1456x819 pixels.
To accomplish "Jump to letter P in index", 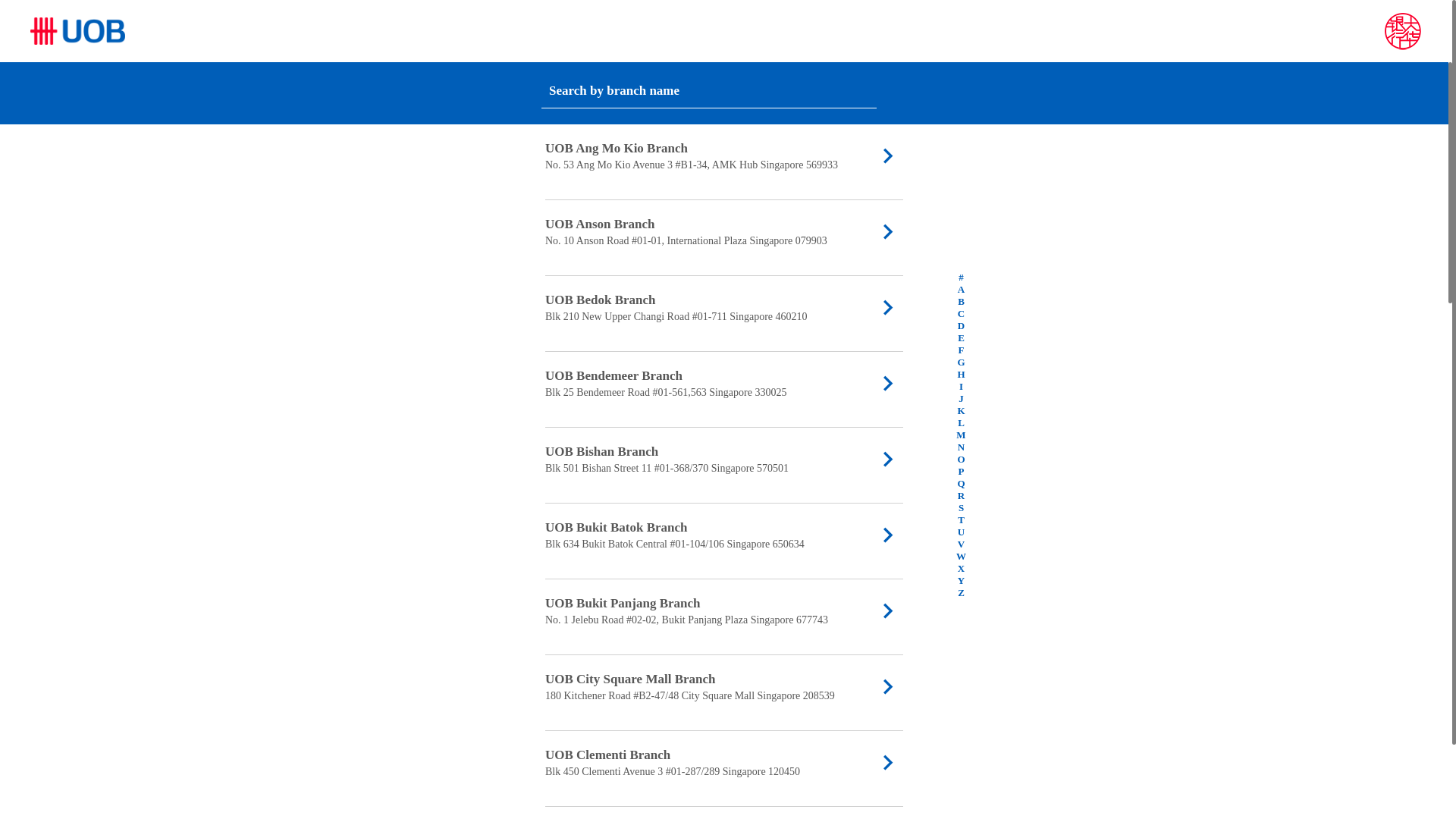I will 961,472.
